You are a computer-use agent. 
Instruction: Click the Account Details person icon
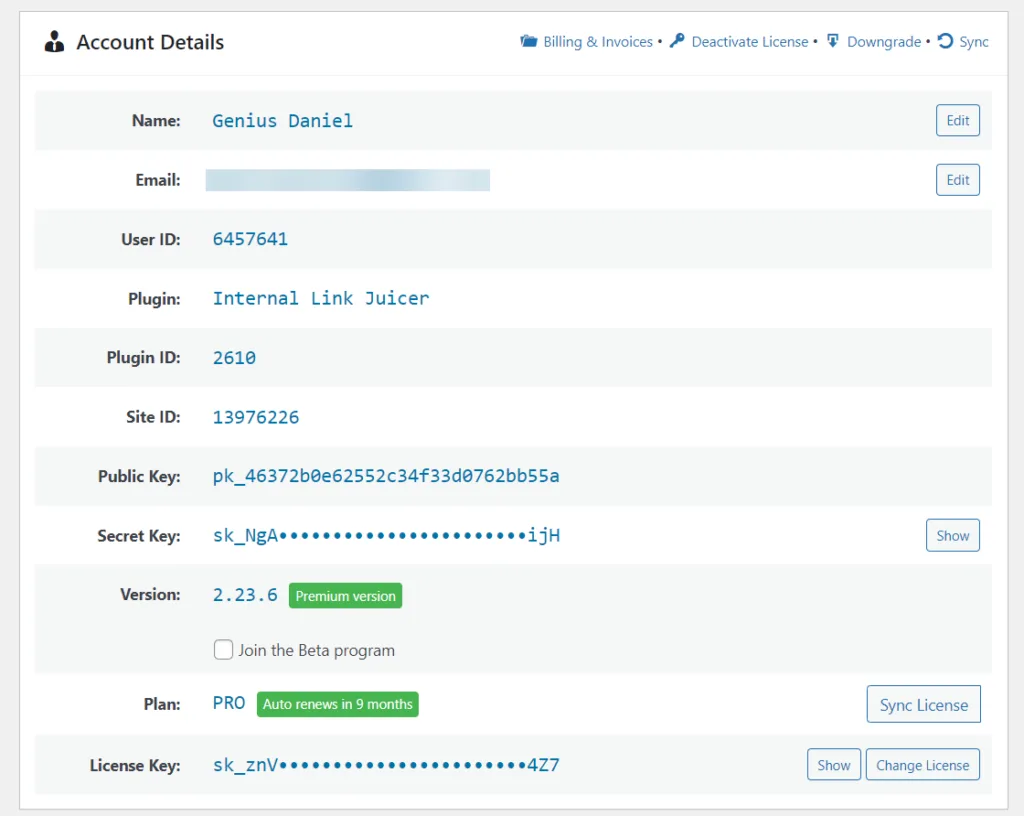(54, 42)
